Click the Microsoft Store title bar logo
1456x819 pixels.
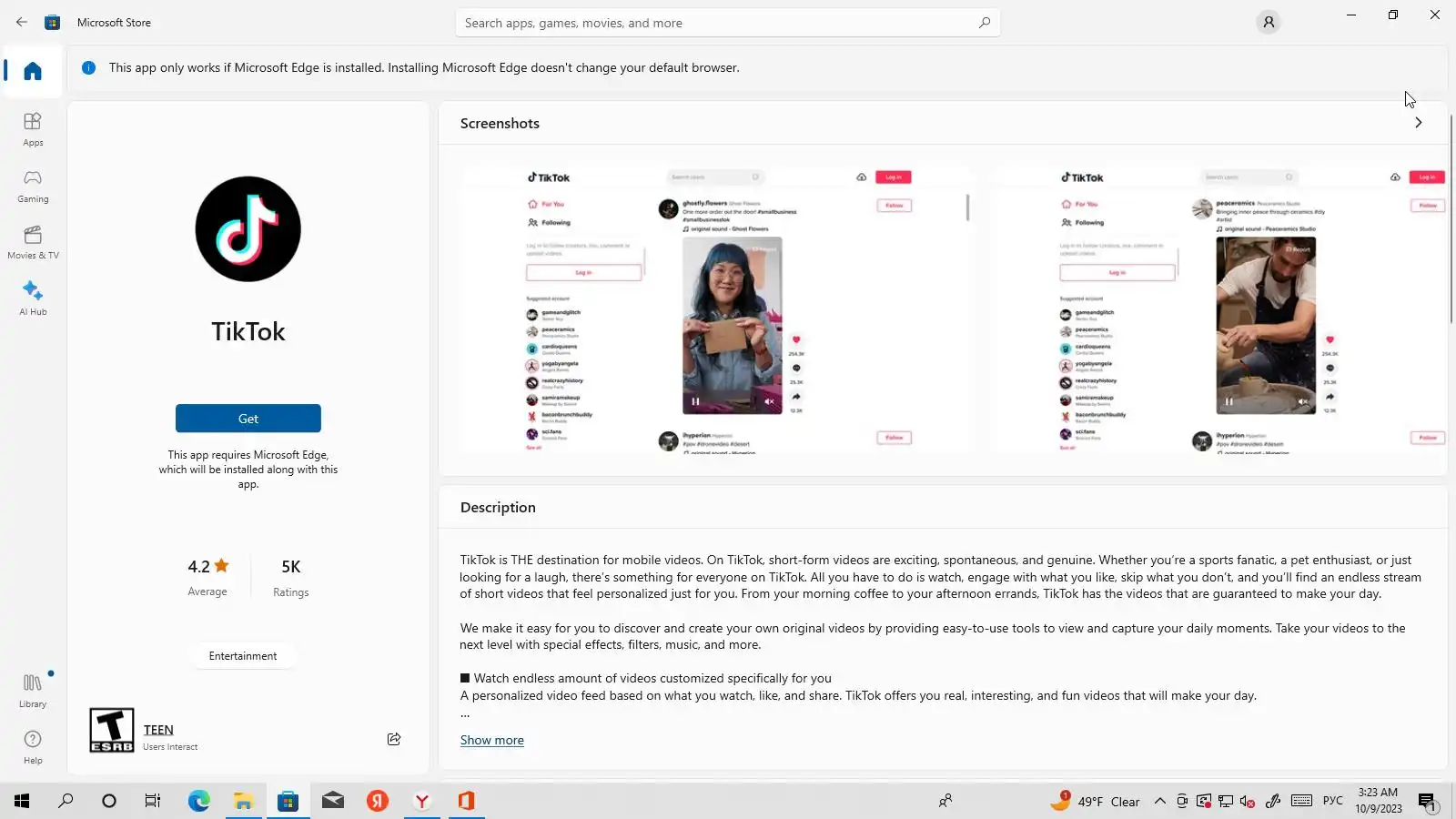[53, 22]
